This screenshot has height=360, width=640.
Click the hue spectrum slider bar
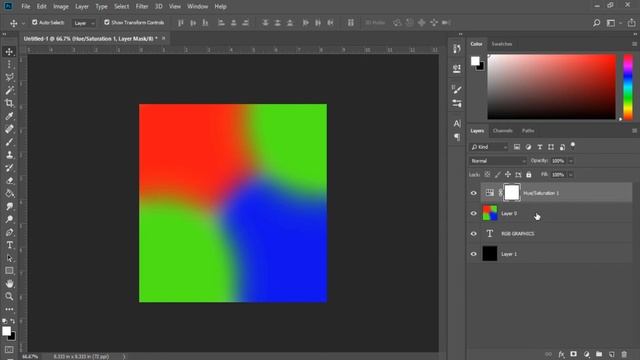628,87
